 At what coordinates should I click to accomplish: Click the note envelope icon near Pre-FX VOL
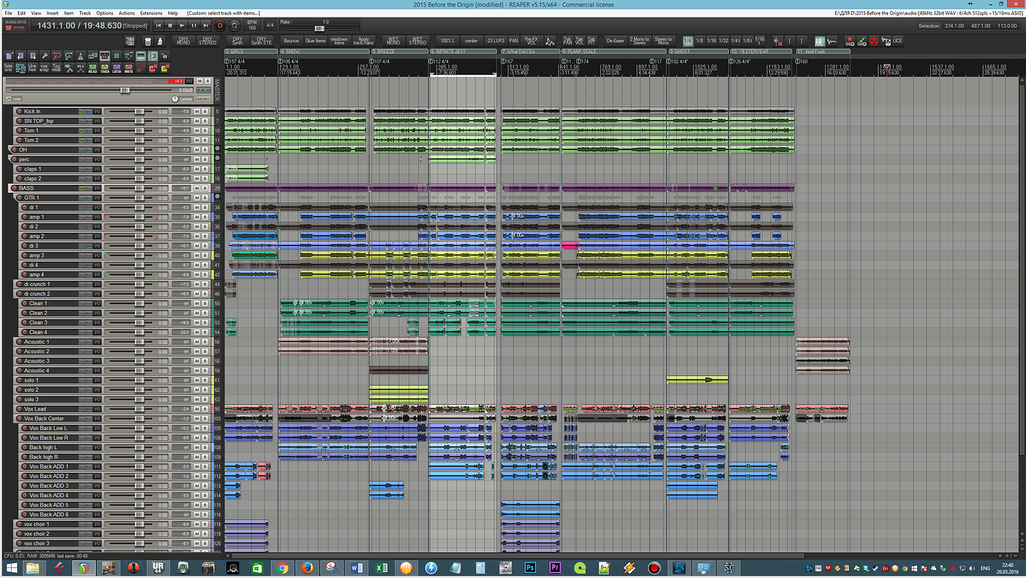pyautogui.click(x=550, y=41)
